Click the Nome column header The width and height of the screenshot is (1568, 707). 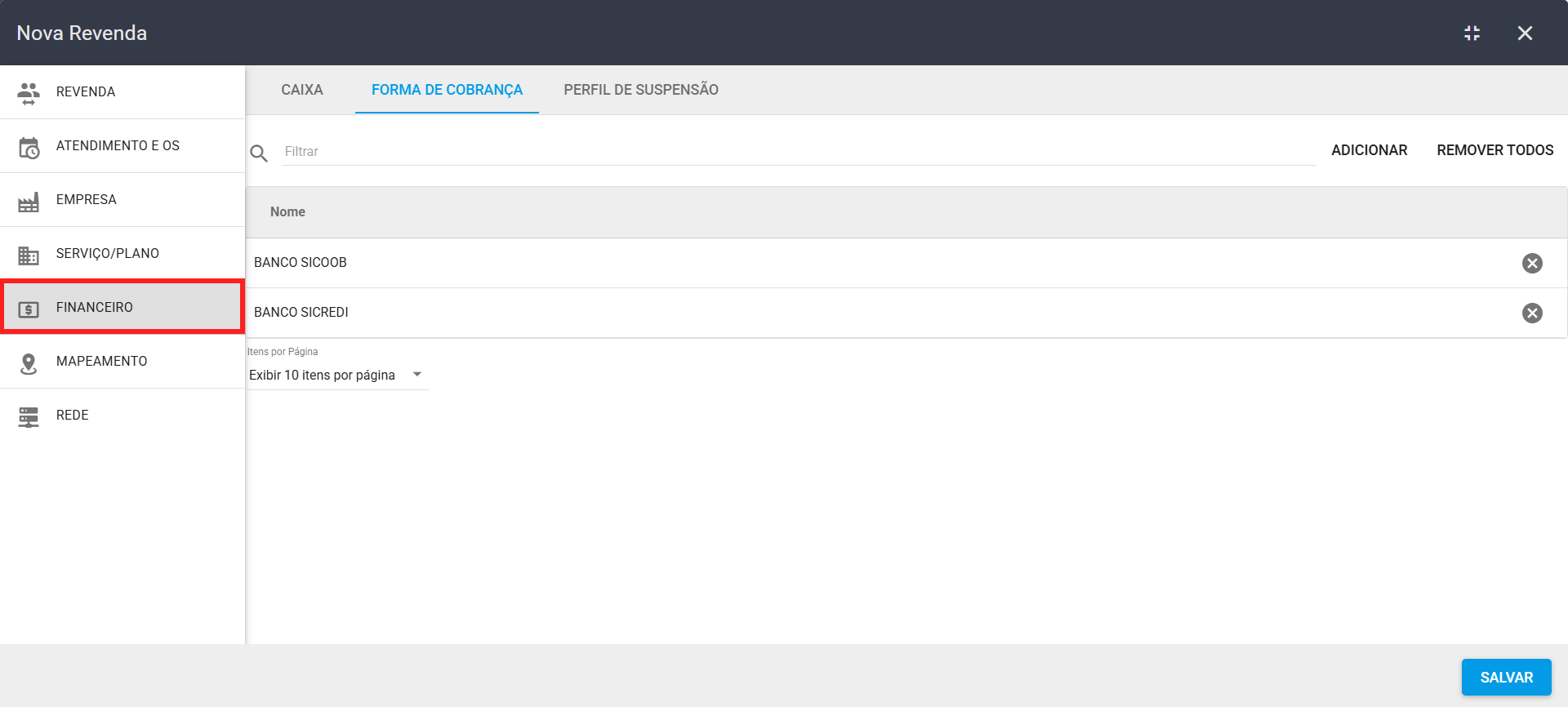tap(287, 212)
